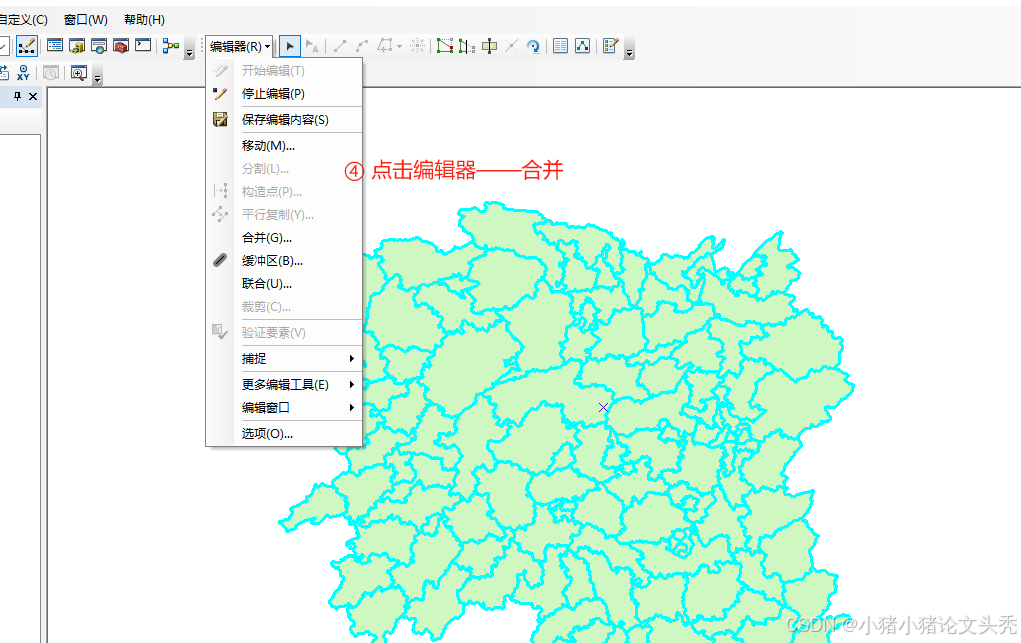The image size is (1021, 643).
Task: Open the Create Features window icon
Action: point(610,46)
